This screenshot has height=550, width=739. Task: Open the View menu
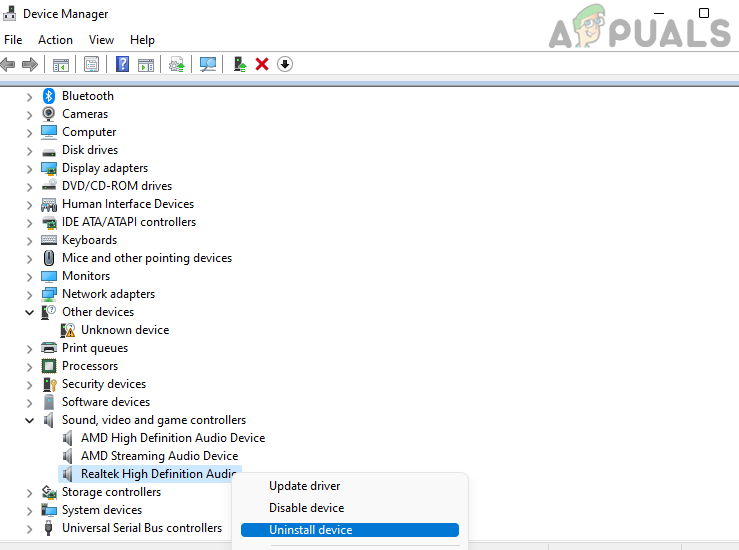click(101, 40)
